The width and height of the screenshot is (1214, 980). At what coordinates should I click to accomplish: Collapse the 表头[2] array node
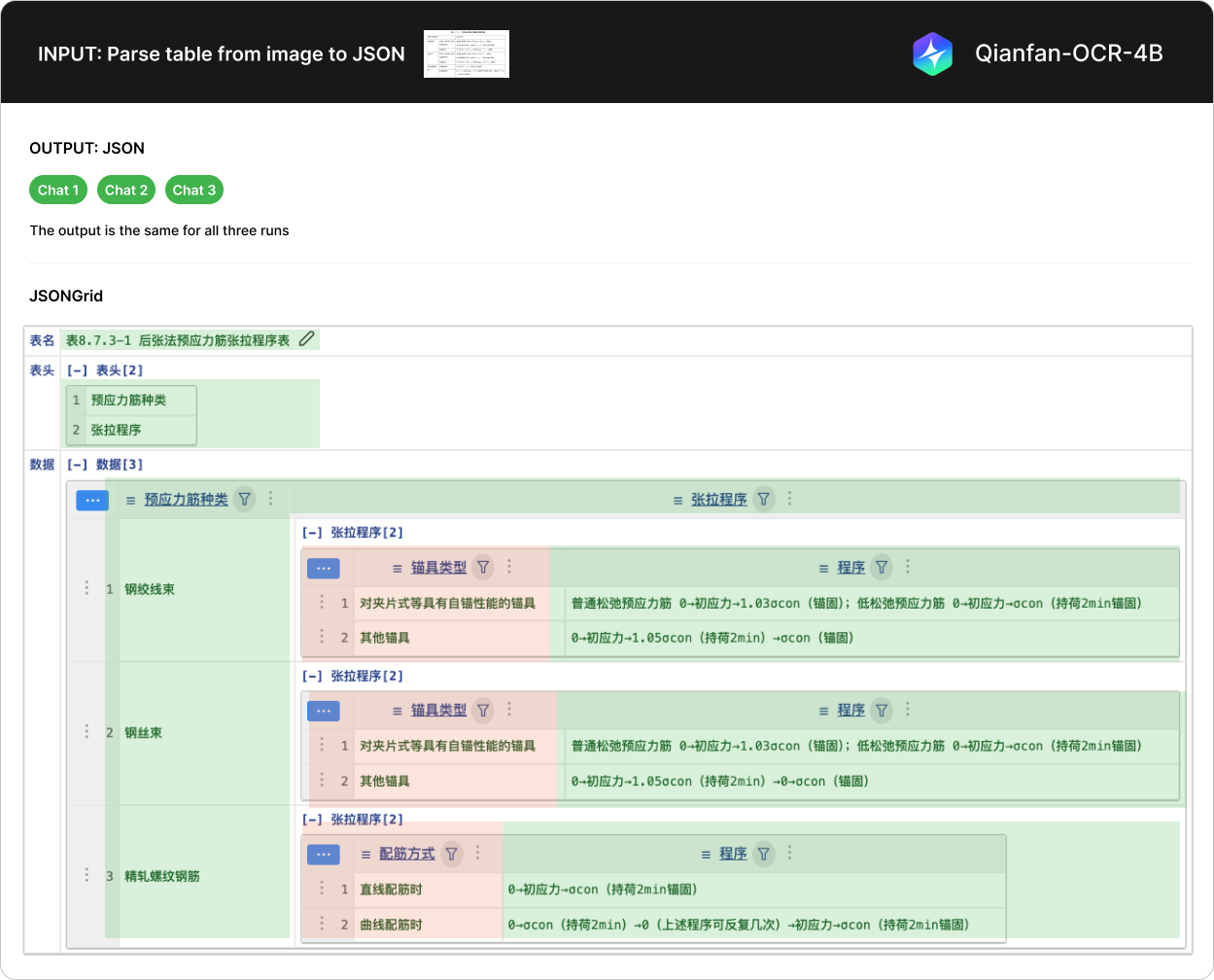pyautogui.click(x=77, y=370)
